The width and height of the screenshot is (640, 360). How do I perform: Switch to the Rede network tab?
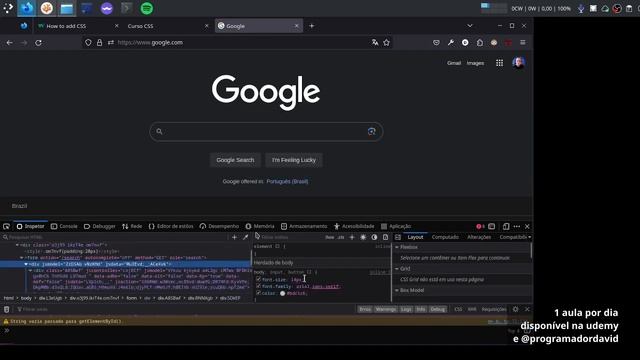click(x=132, y=227)
